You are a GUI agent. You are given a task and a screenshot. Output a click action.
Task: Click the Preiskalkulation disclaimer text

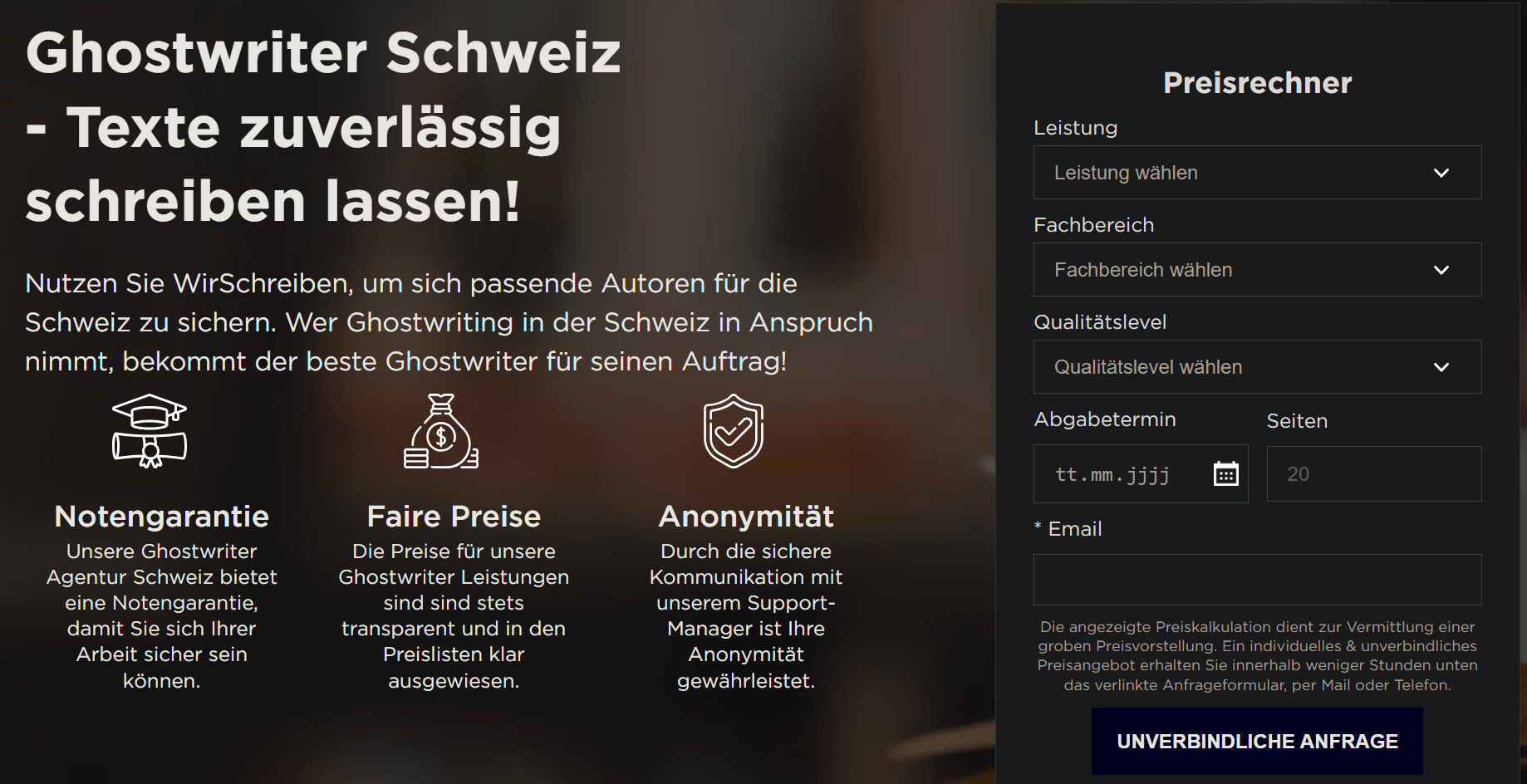pyautogui.click(x=1257, y=656)
